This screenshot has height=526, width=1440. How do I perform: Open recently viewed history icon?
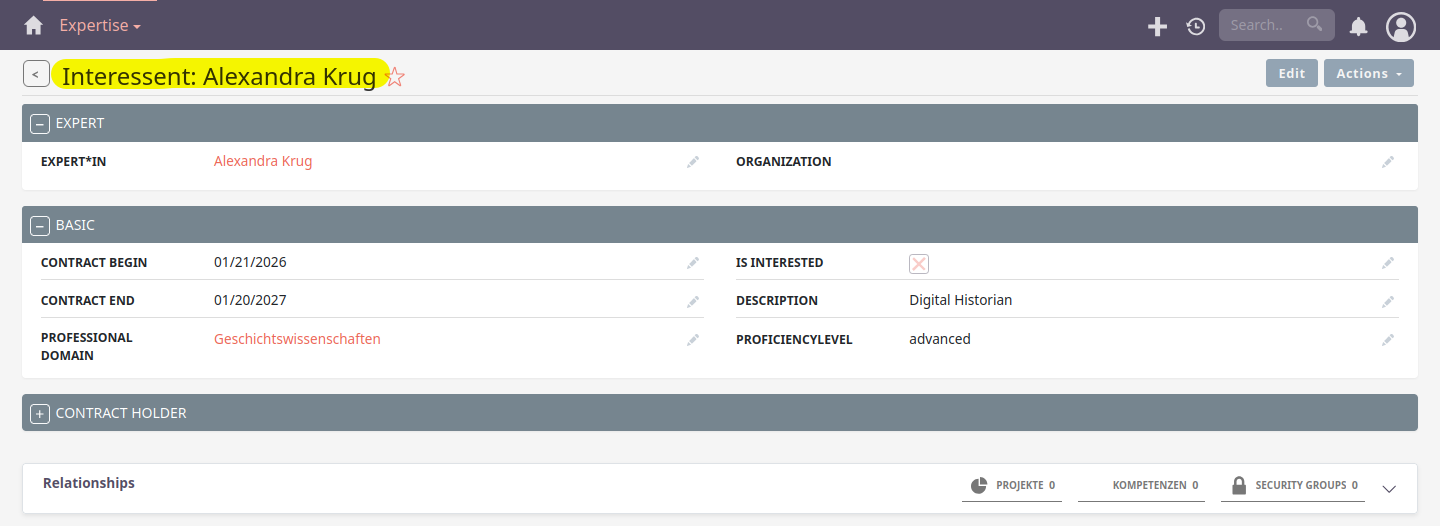[1196, 27]
